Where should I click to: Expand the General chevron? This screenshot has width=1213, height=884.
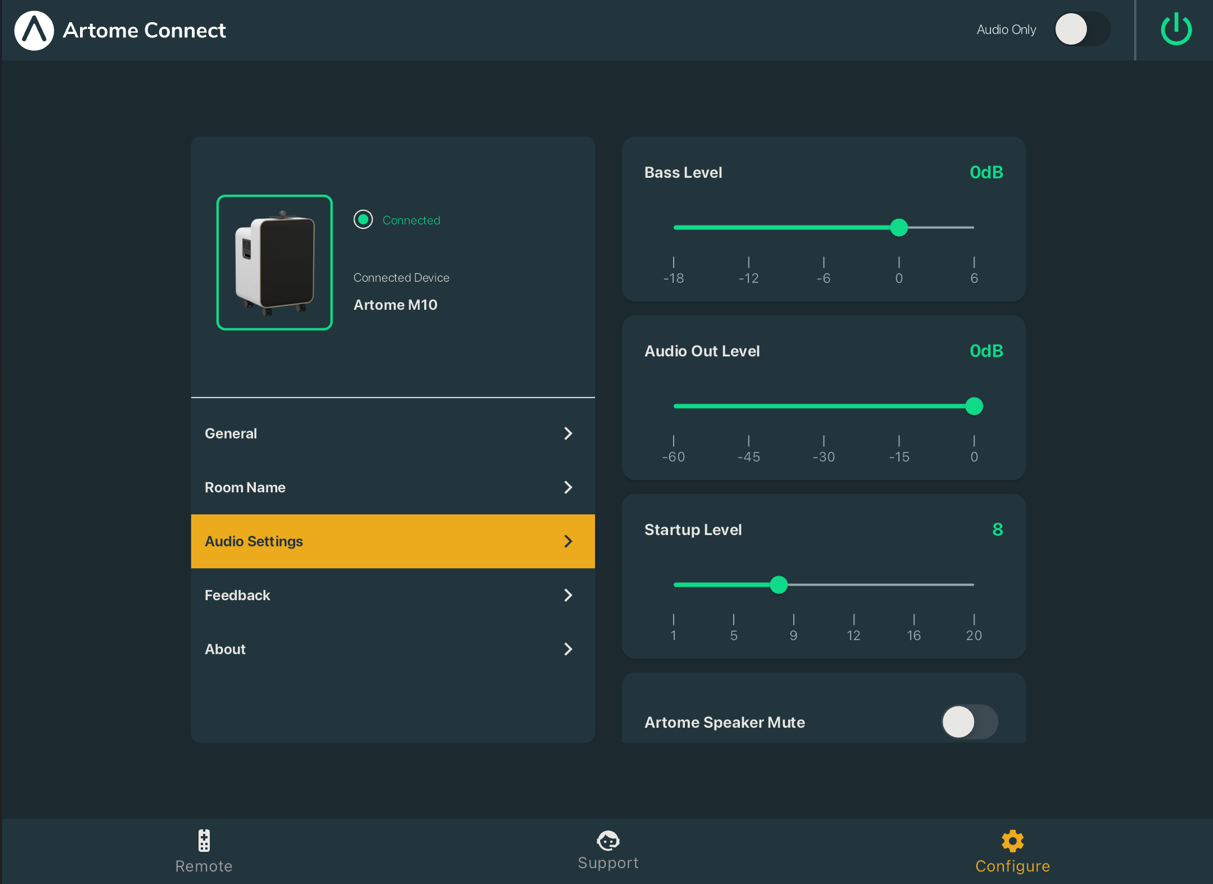(x=568, y=433)
